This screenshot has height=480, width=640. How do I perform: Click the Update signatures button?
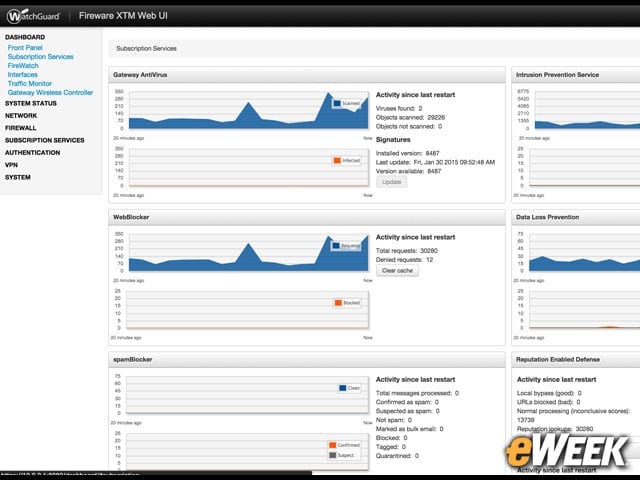(x=391, y=182)
